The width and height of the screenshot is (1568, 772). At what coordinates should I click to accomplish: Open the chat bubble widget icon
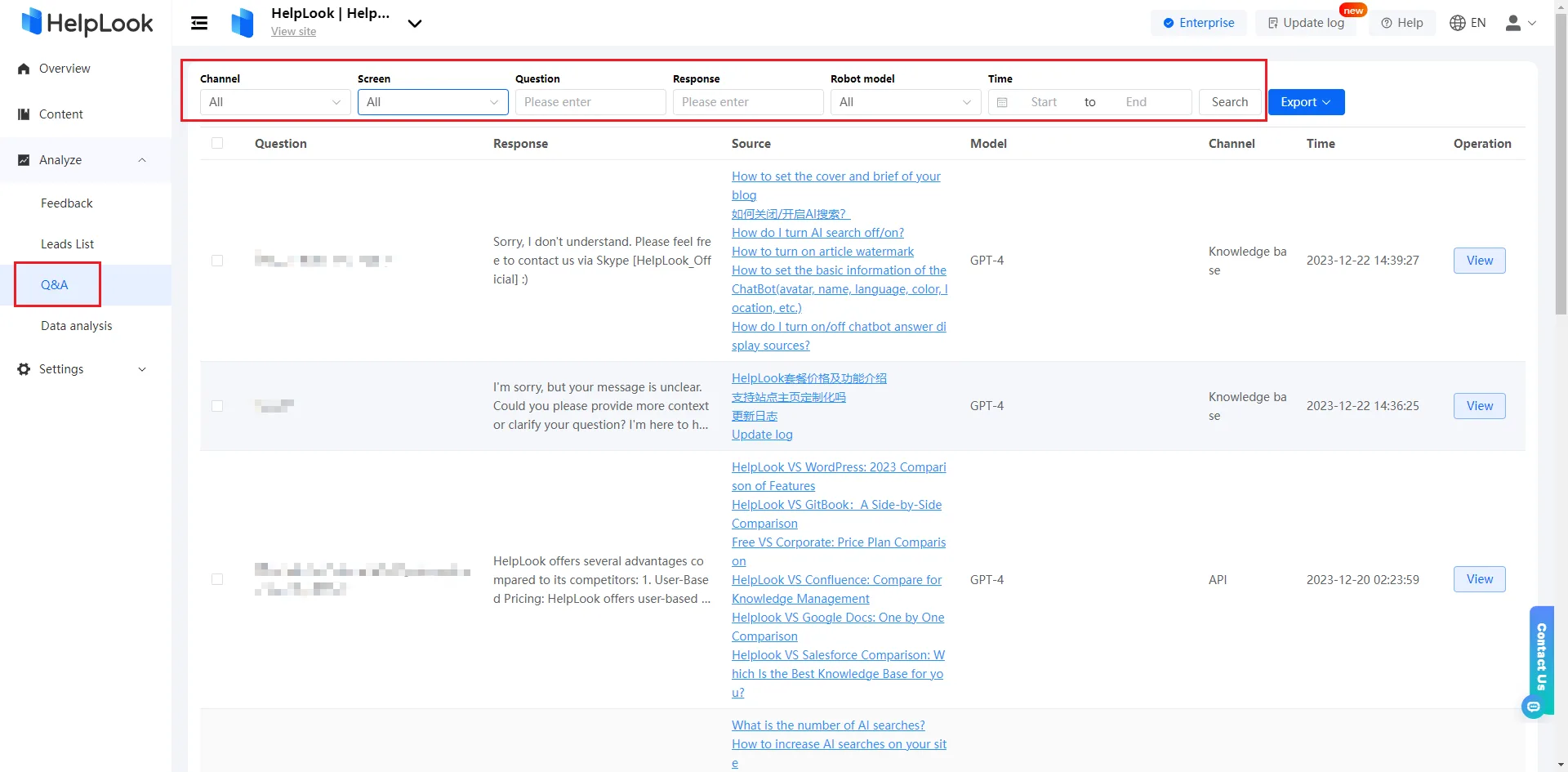1534,707
